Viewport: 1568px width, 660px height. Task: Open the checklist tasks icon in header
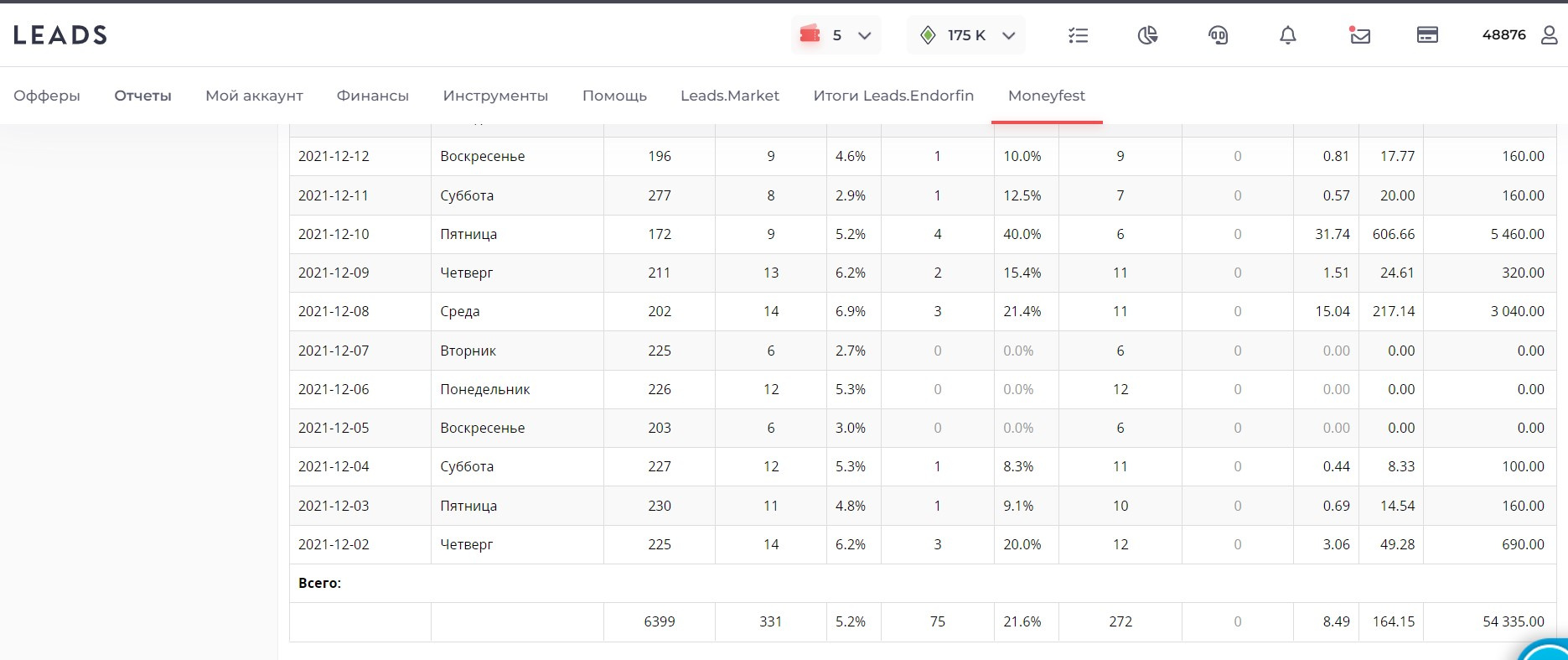pos(1078,35)
